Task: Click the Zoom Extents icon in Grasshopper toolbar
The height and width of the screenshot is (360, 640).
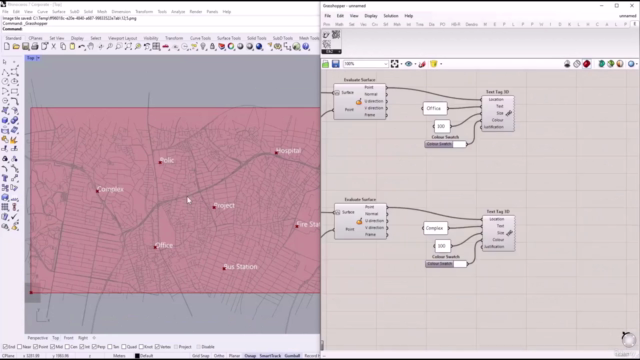Action: coord(394,64)
